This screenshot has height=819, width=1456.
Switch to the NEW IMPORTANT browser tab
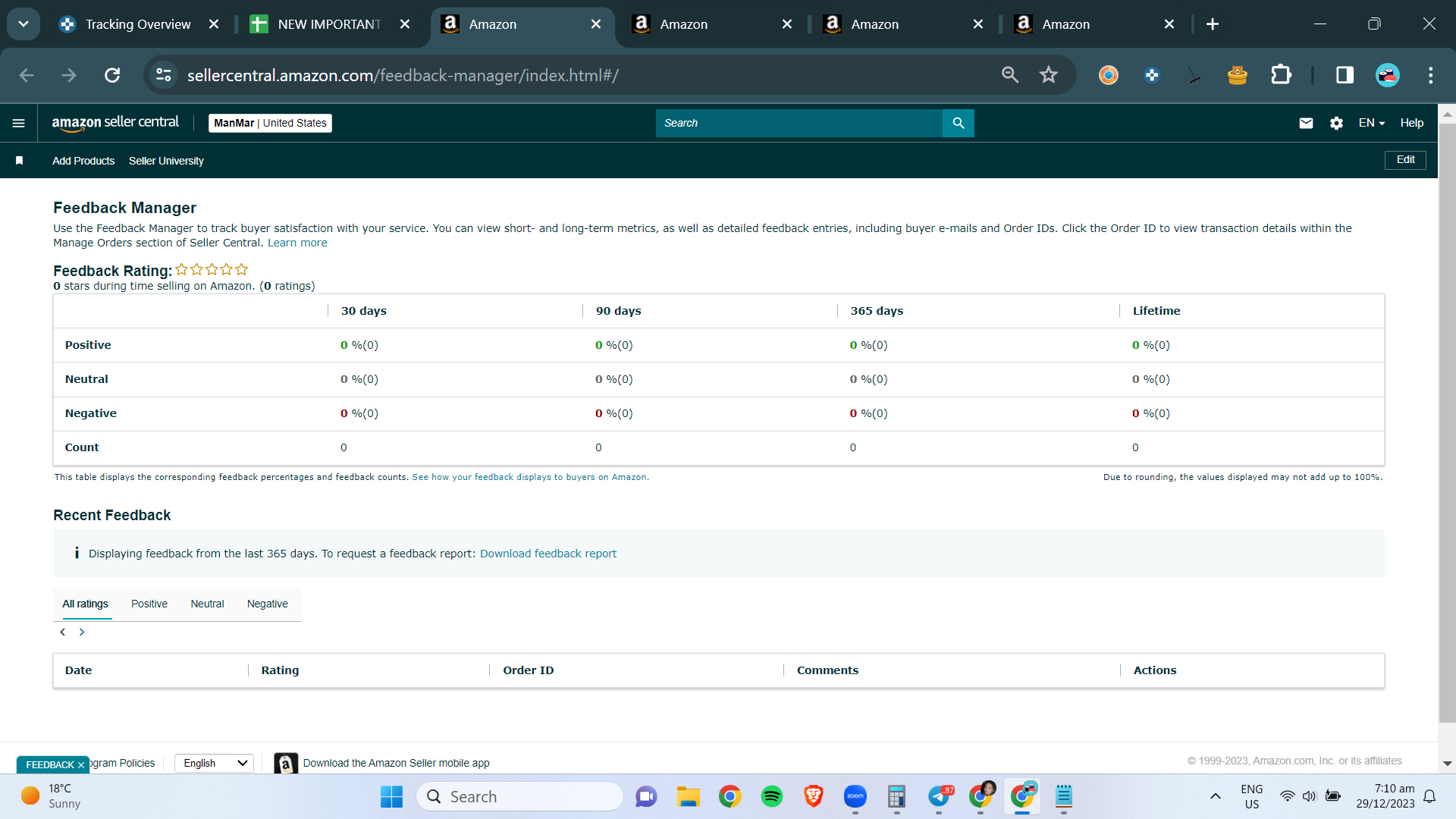(x=329, y=24)
